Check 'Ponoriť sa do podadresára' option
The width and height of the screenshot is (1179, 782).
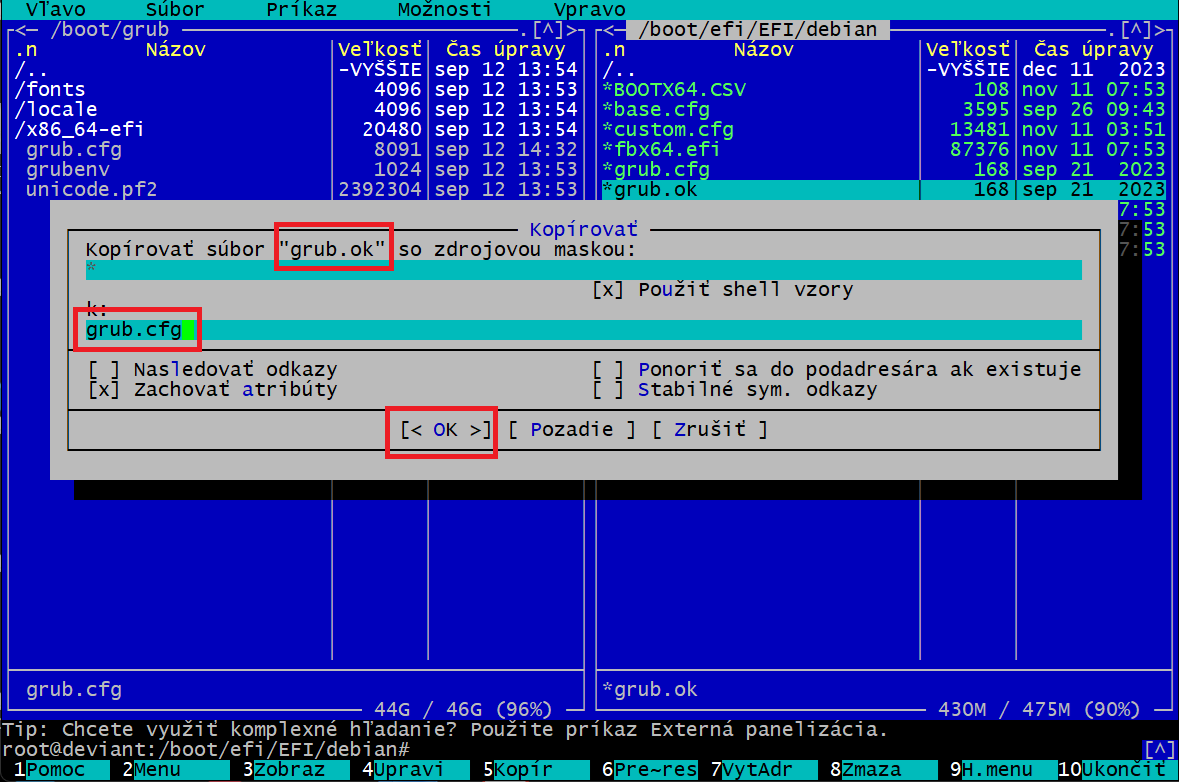608,370
